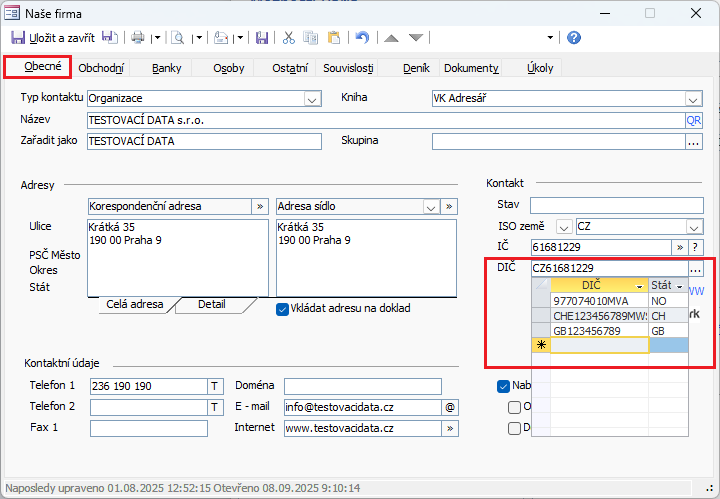Open the Kniha dropdown list

[x=693, y=99]
